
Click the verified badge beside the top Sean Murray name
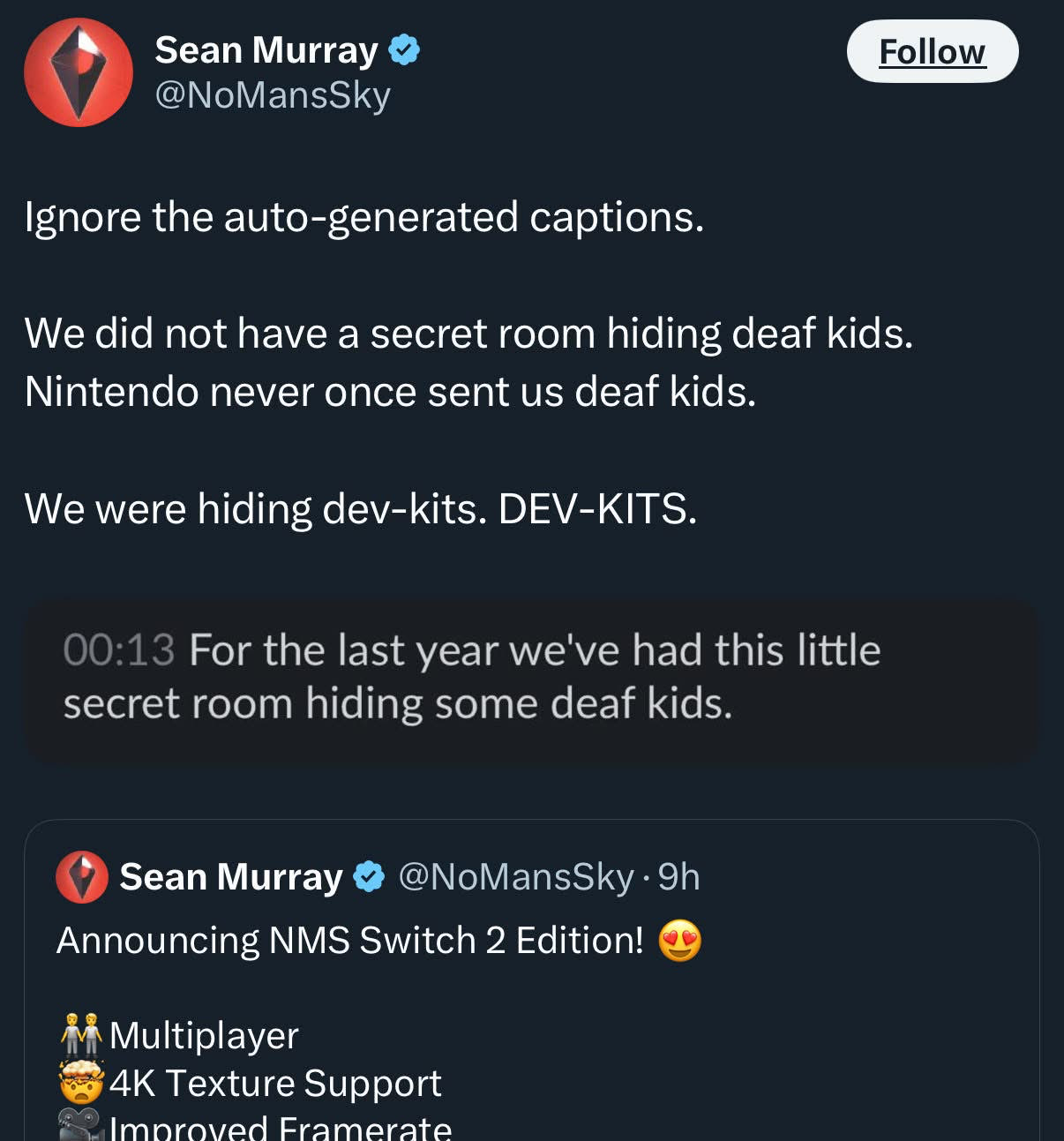tap(404, 50)
